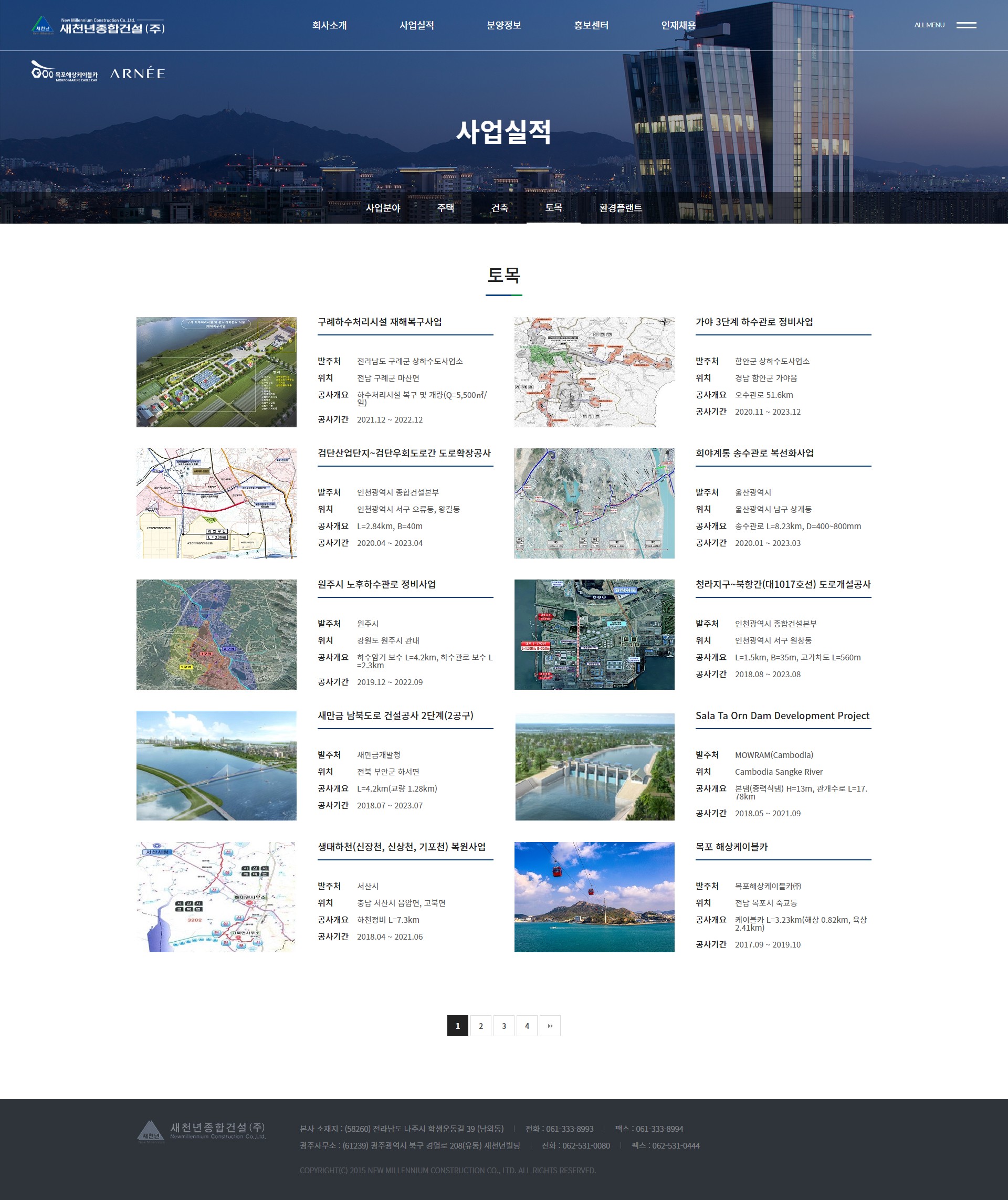Open 회사소개 menu
Viewport: 1008px width, 1200px height.
point(329,25)
